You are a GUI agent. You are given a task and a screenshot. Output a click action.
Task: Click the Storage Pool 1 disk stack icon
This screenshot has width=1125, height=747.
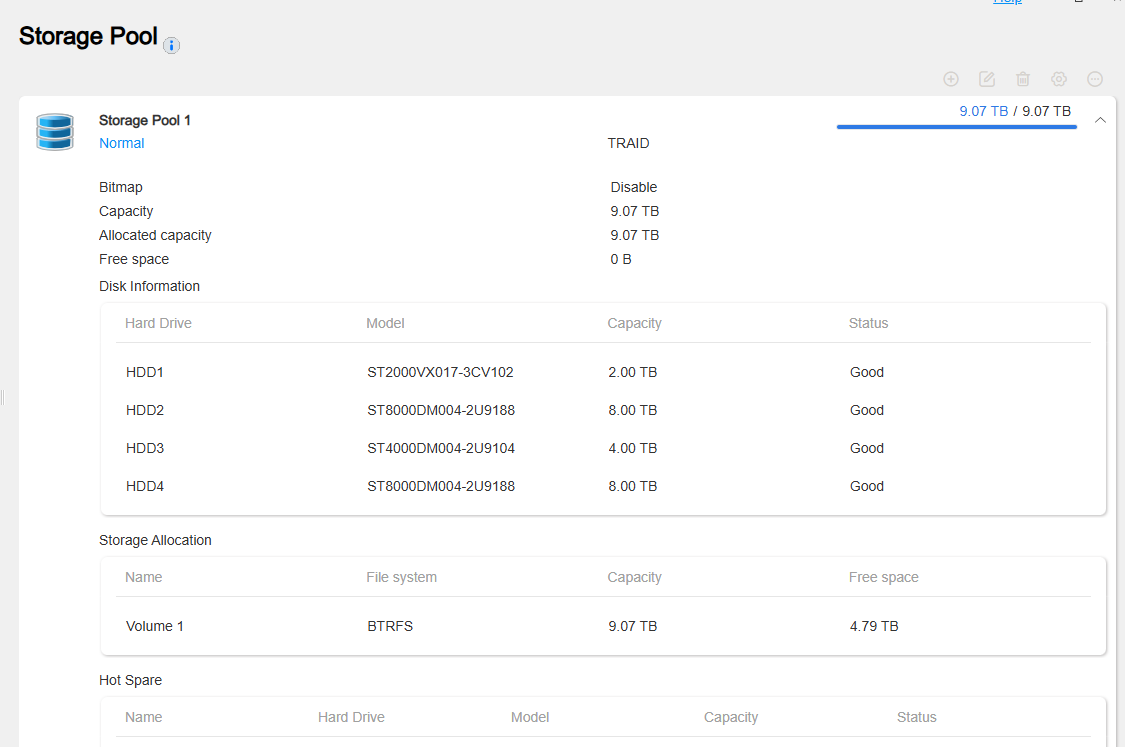[x=55, y=132]
